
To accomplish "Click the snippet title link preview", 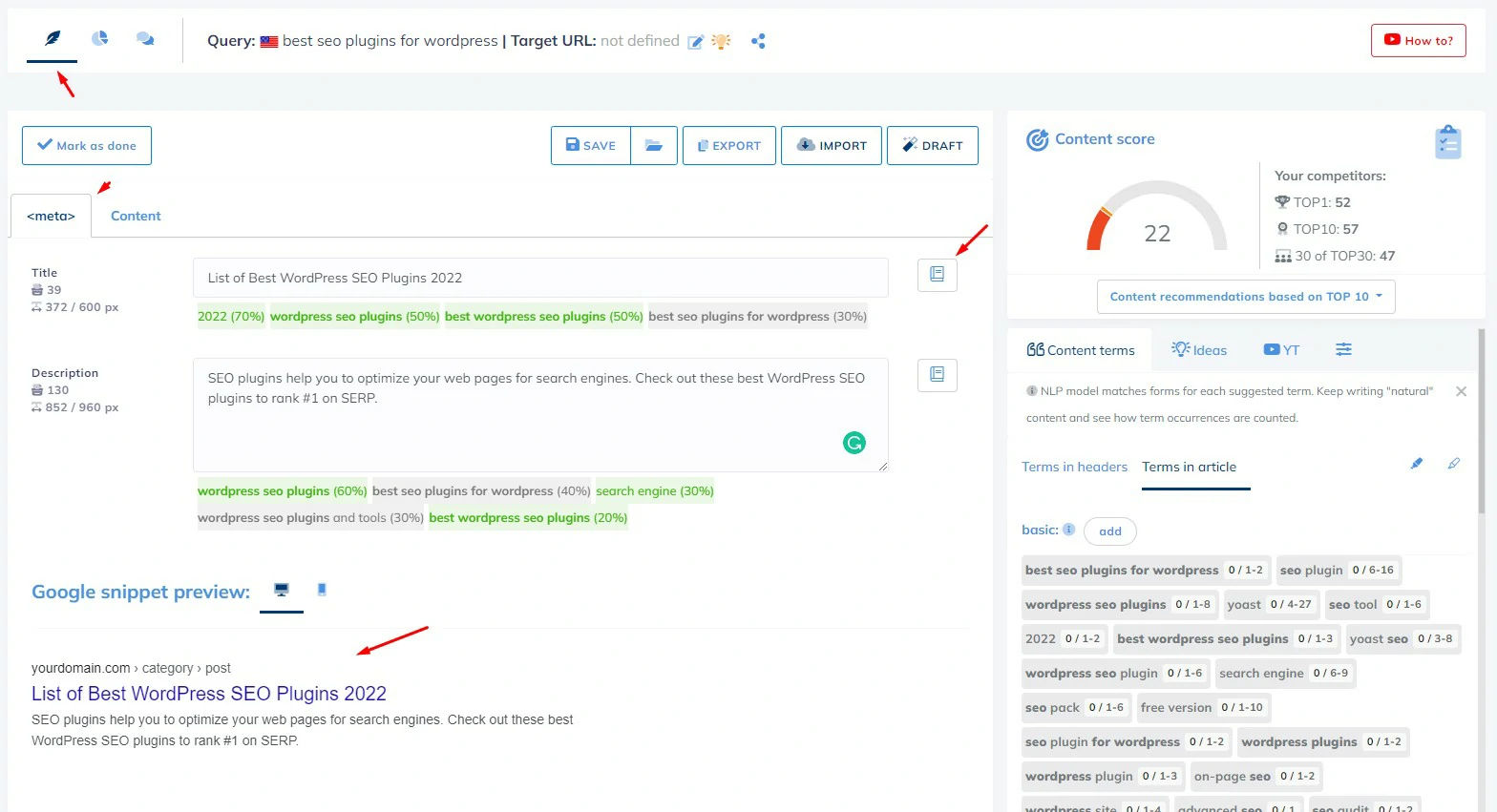I will tap(209, 694).
